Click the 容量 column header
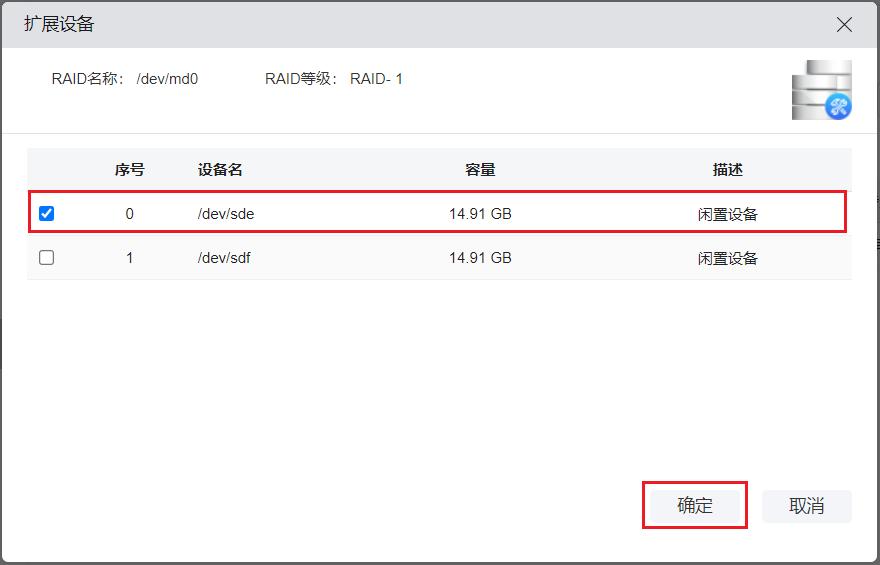 [x=480, y=170]
